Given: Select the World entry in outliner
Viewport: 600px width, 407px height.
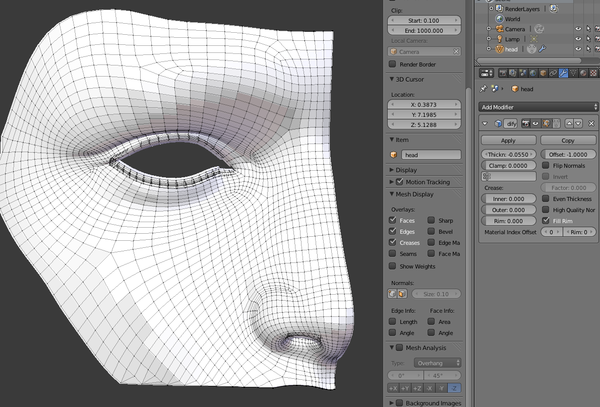Looking at the screenshot, I should [x=511, y=18].
